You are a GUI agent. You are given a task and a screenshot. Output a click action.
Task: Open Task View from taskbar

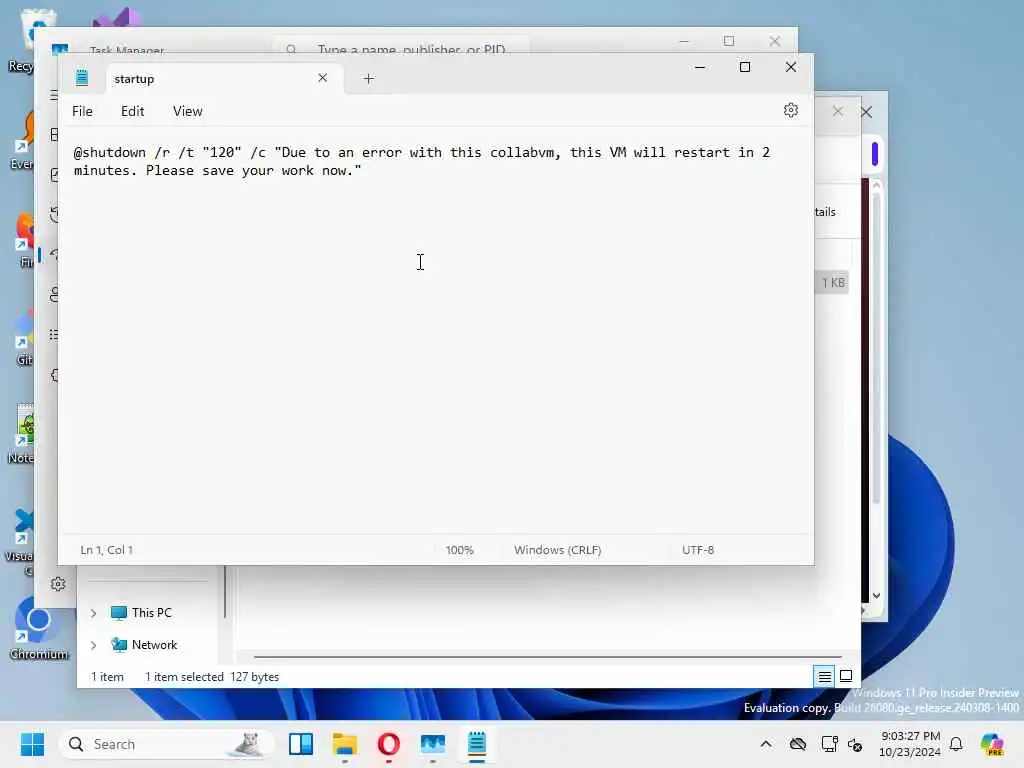tap(301, 744)
